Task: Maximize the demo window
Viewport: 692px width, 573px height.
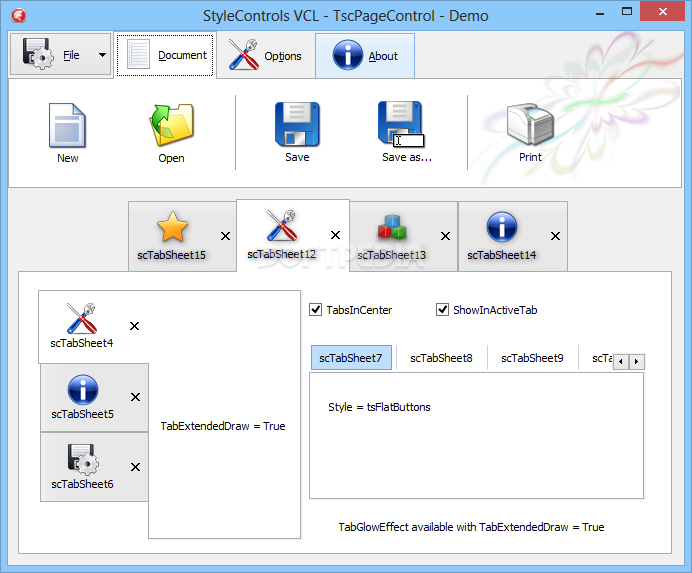Action: [627, 12]
